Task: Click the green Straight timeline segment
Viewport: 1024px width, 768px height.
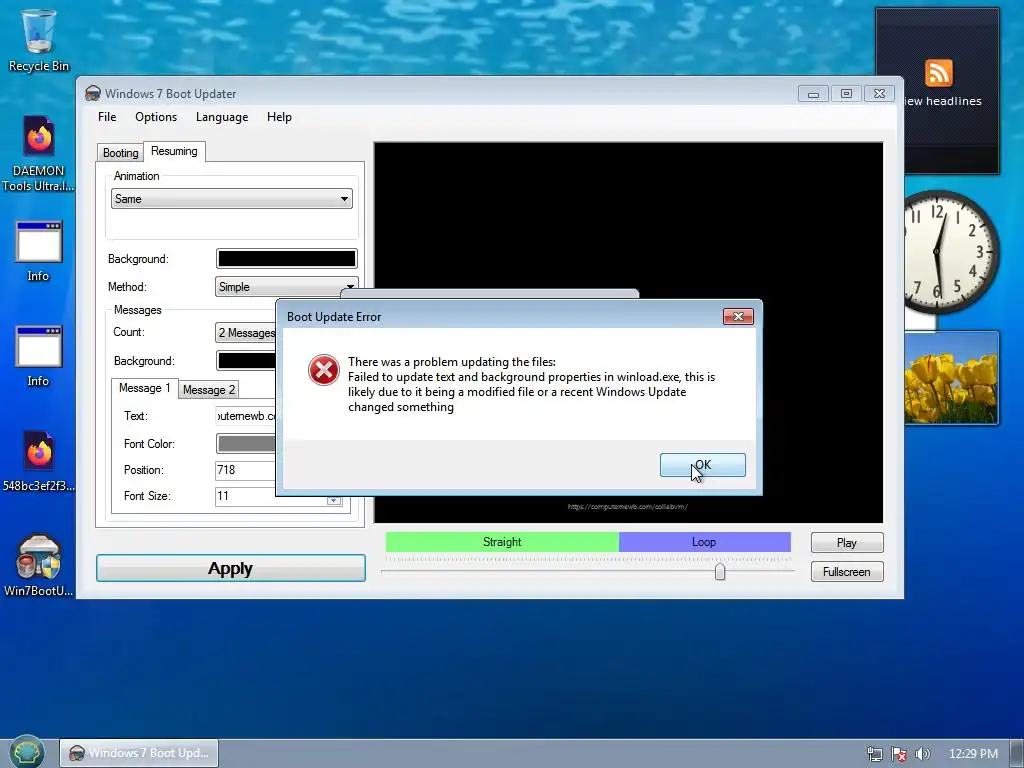Action: (502, 542)
